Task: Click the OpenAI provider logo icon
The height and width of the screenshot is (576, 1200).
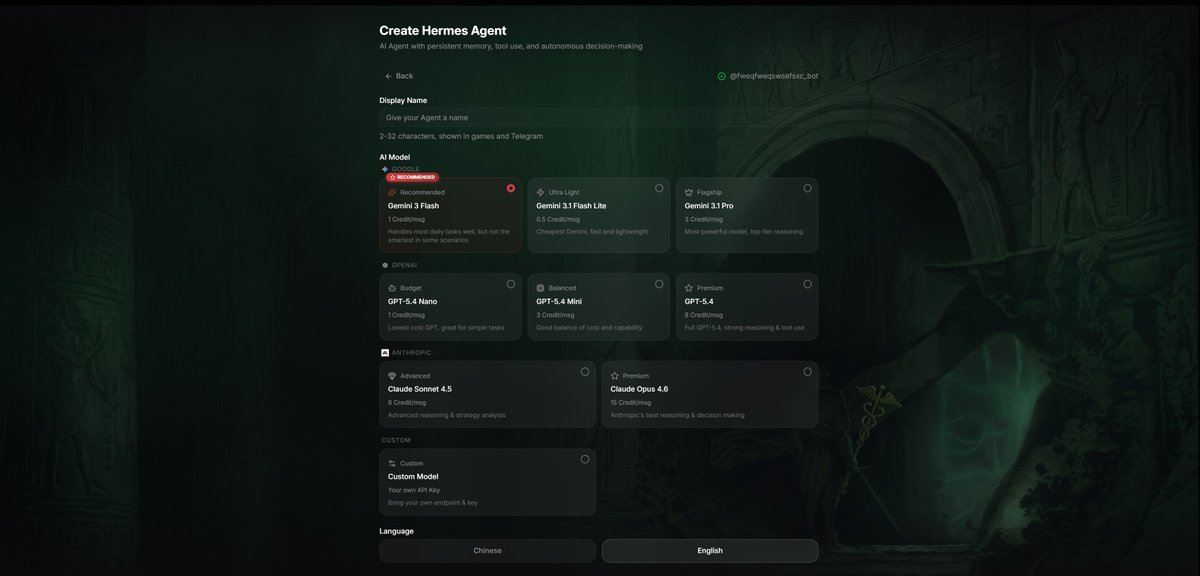Action: [x=385, y=265]
